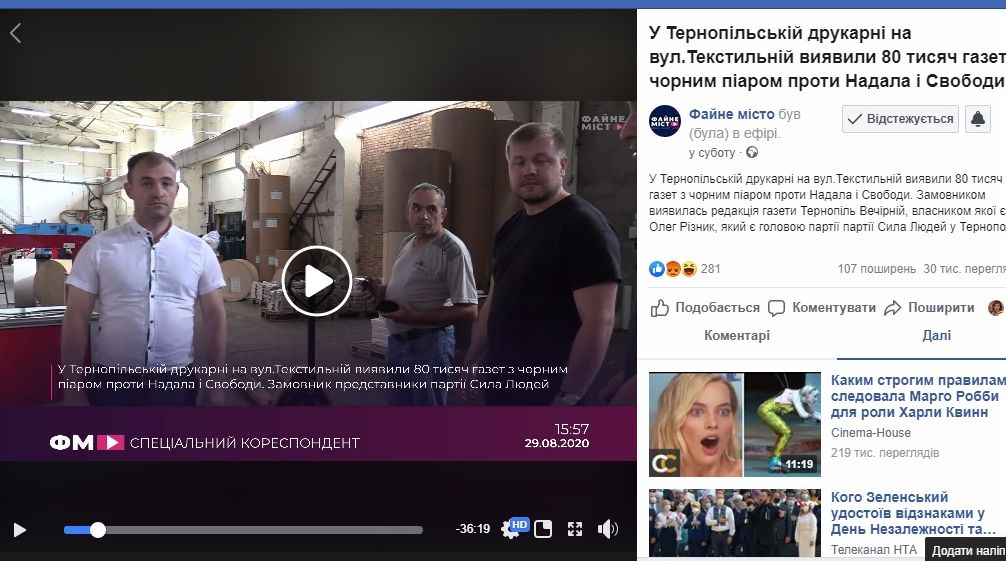Open profile picture selector beside Поширити

[995, 308]
